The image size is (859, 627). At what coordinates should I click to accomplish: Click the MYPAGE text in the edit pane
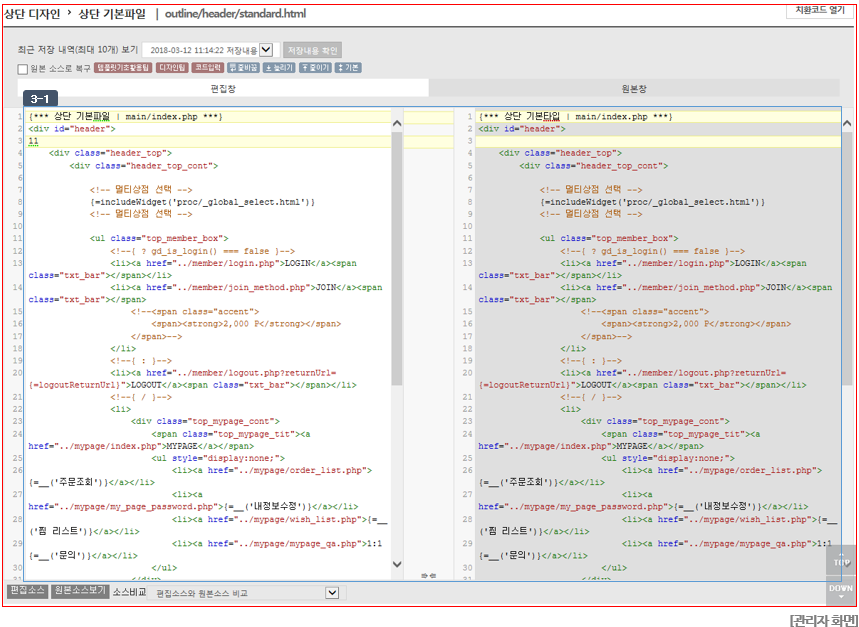(182, 446)
